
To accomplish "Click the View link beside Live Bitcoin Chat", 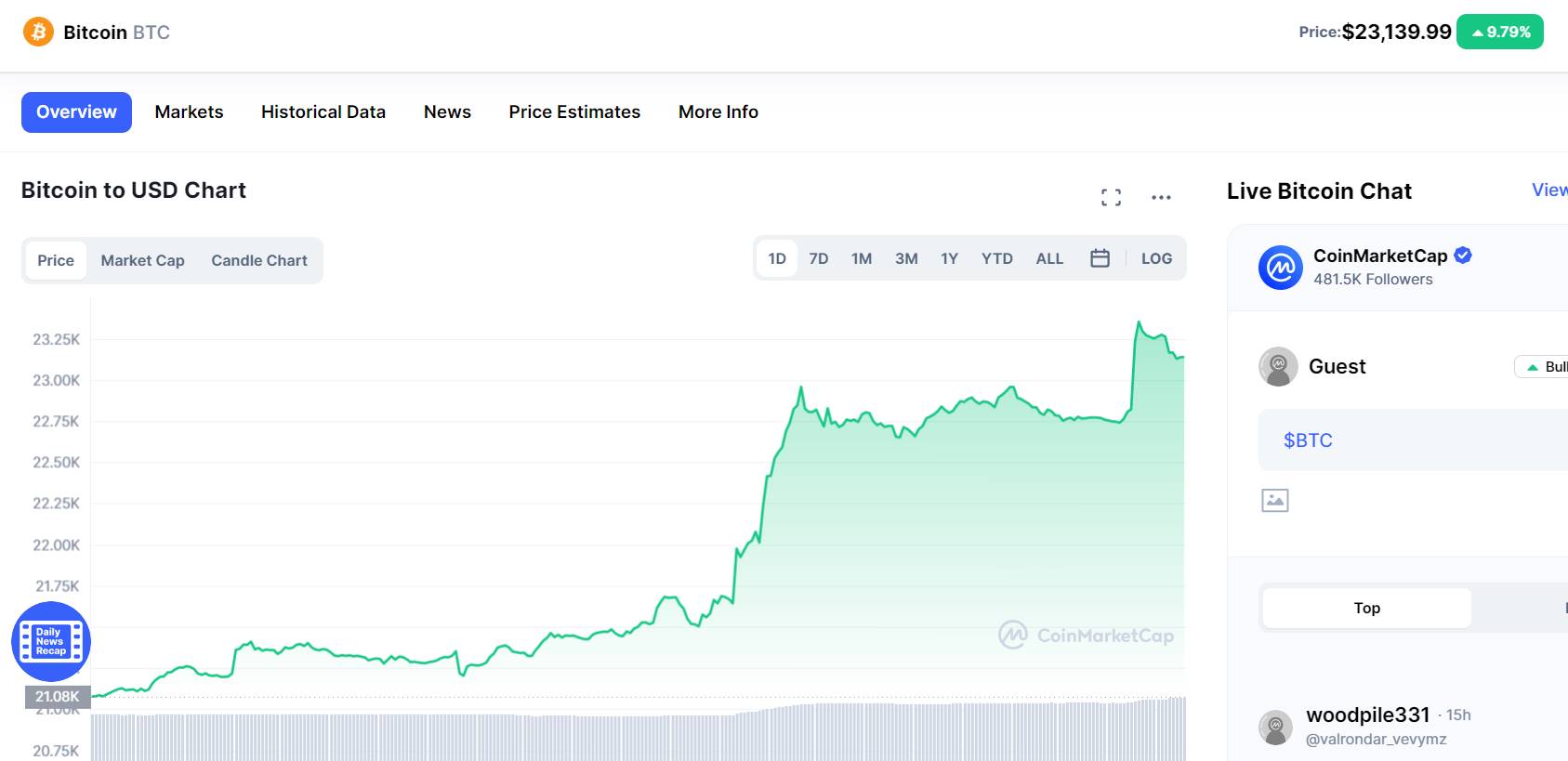I will [1548, 190].
